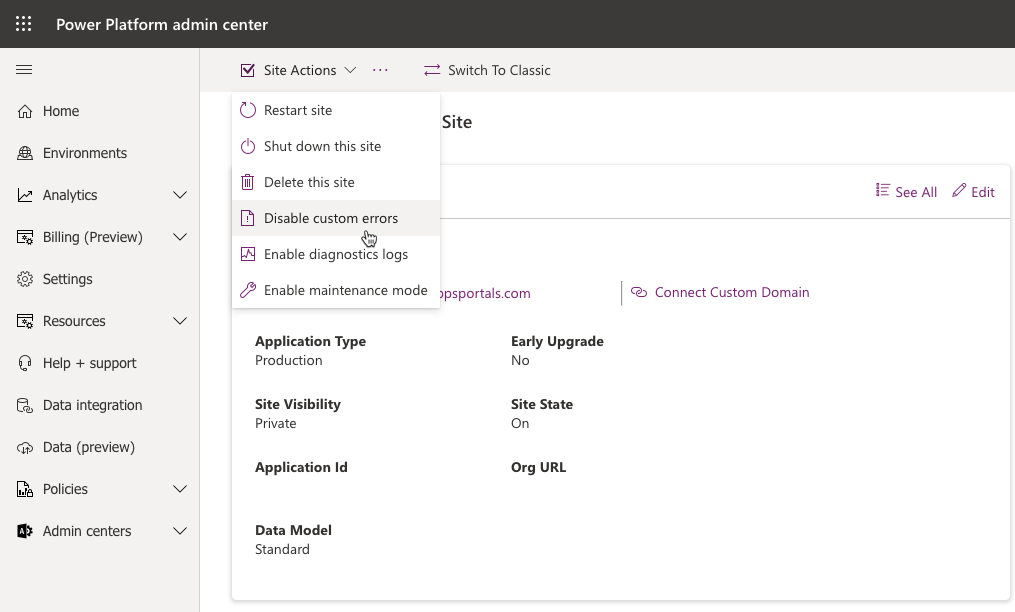Click the Restart site circular arrow icon
This screenshot has width=1015, height=612.
point(248,110)
